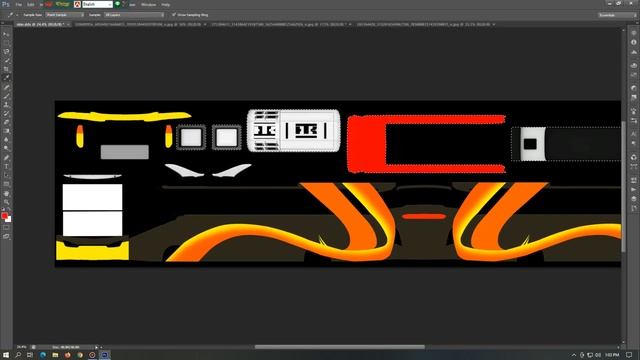This screenshot has height=360, width=640.
Task: Open the Sample Size dropdown
Action: pos(64,15)
